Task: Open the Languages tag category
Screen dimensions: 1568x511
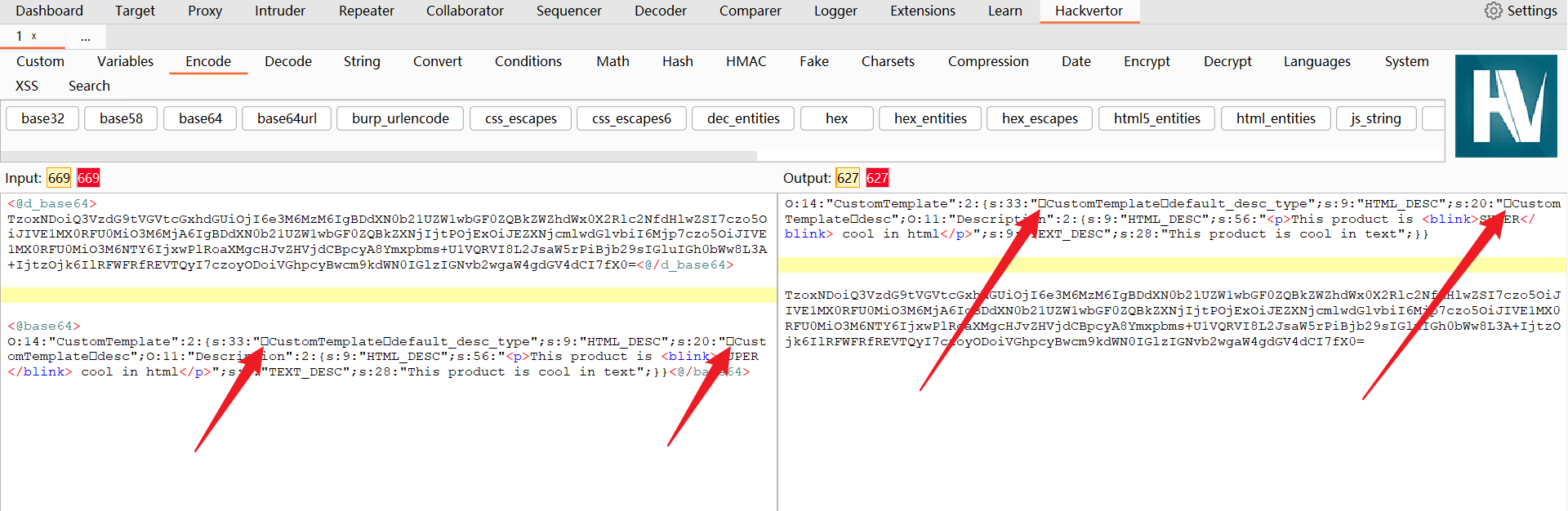Action: [1317, 61]
